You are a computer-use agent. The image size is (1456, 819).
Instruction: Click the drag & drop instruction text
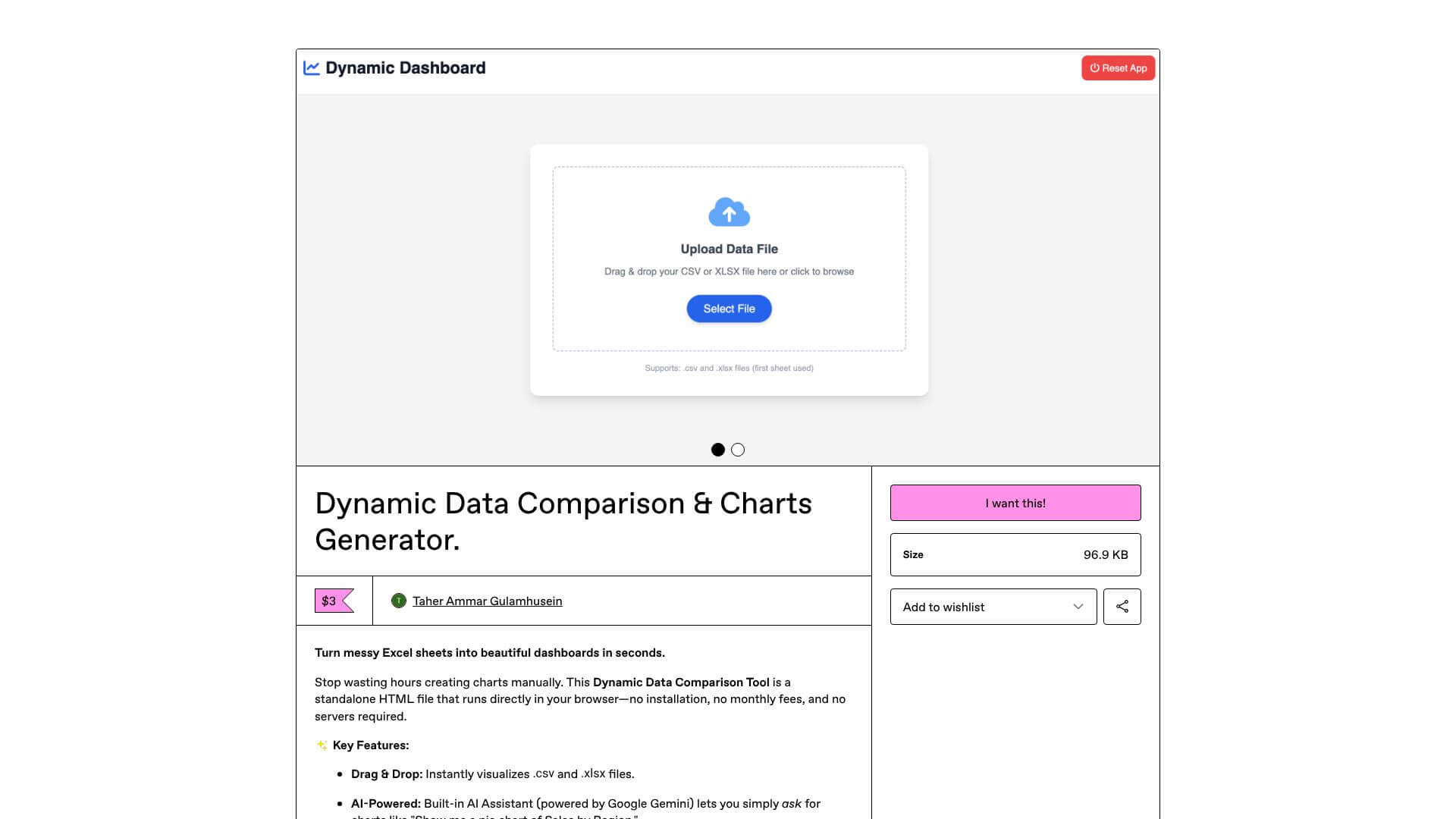click(x=729, y=271)
